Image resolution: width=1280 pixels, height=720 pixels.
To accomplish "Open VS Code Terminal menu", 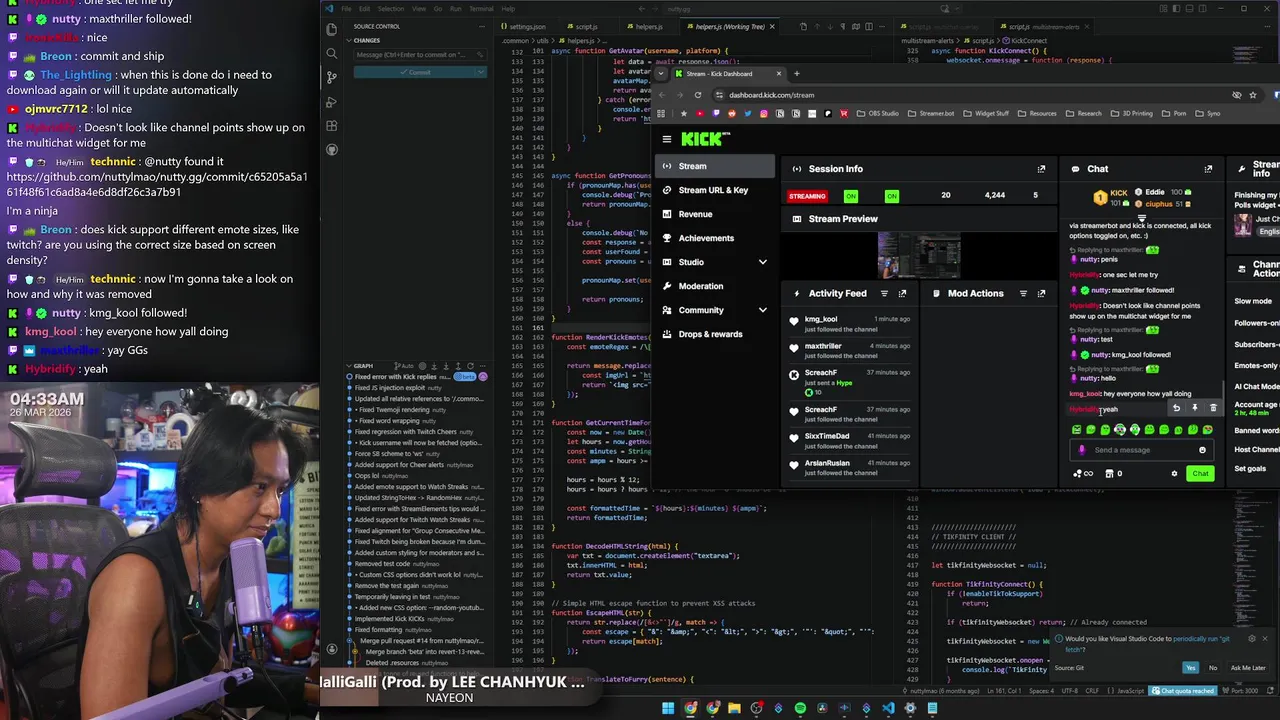I will pos(481,9).
